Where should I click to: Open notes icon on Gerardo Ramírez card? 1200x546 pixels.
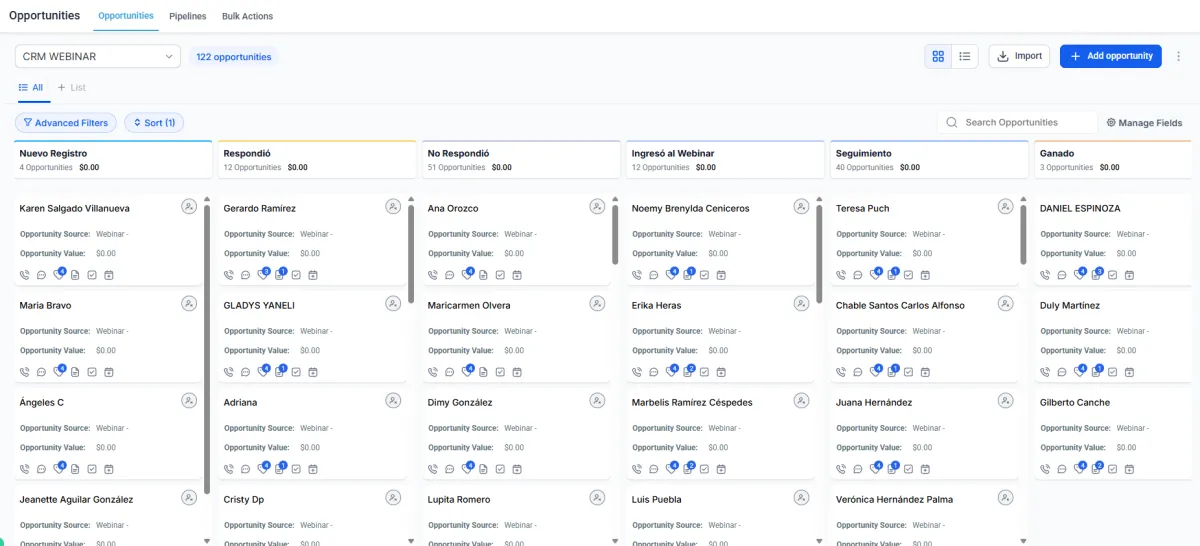pyautogui.click(x=280, y=275)
